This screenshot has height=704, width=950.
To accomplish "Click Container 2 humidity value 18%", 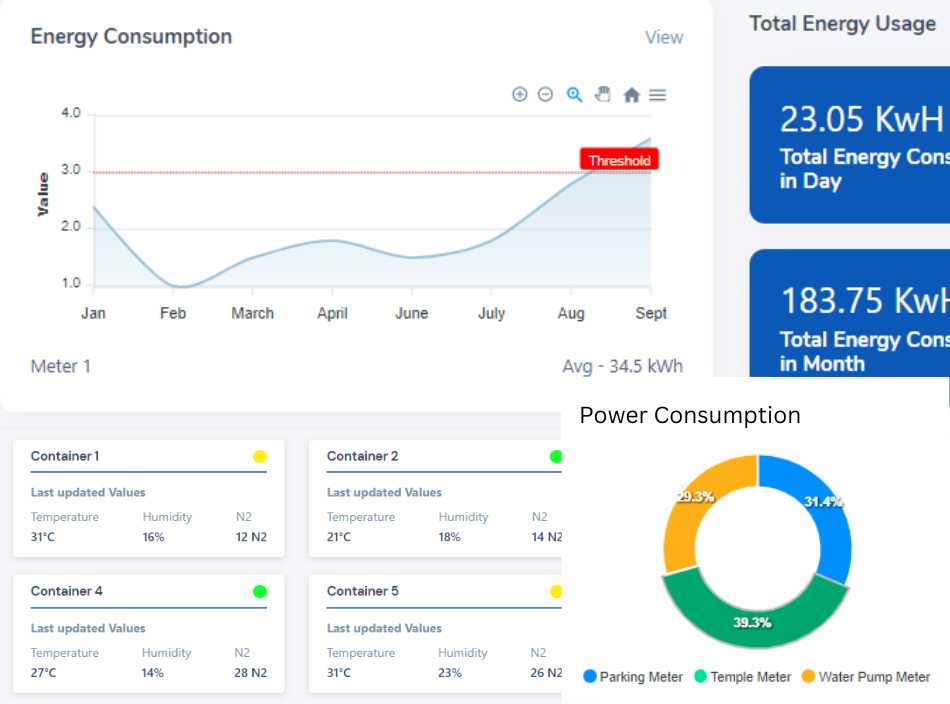I will point(450,537).
